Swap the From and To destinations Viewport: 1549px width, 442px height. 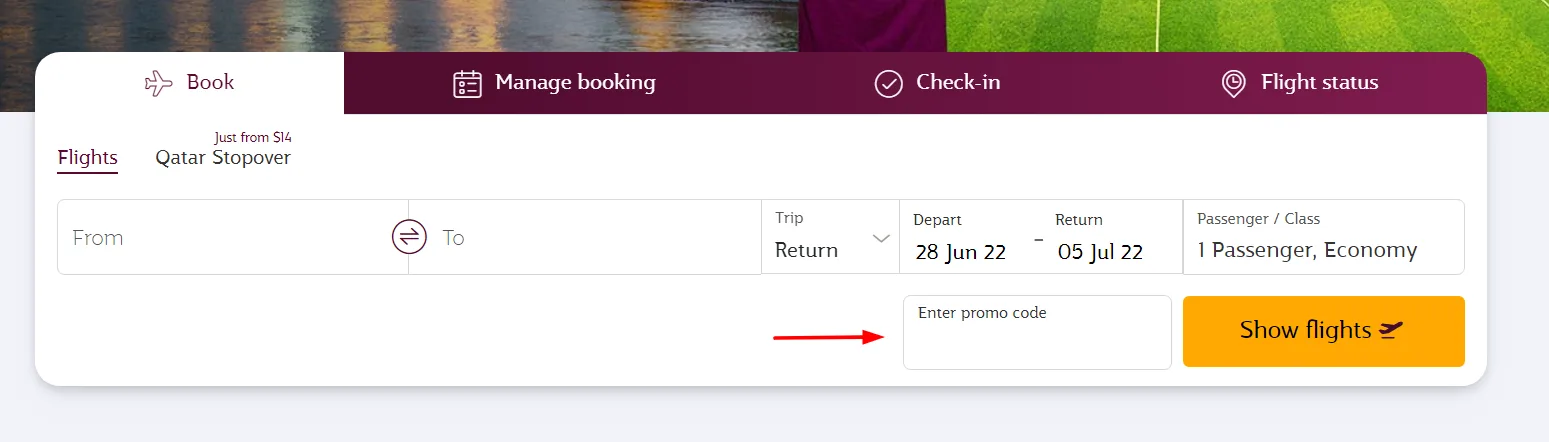[408, 237]
